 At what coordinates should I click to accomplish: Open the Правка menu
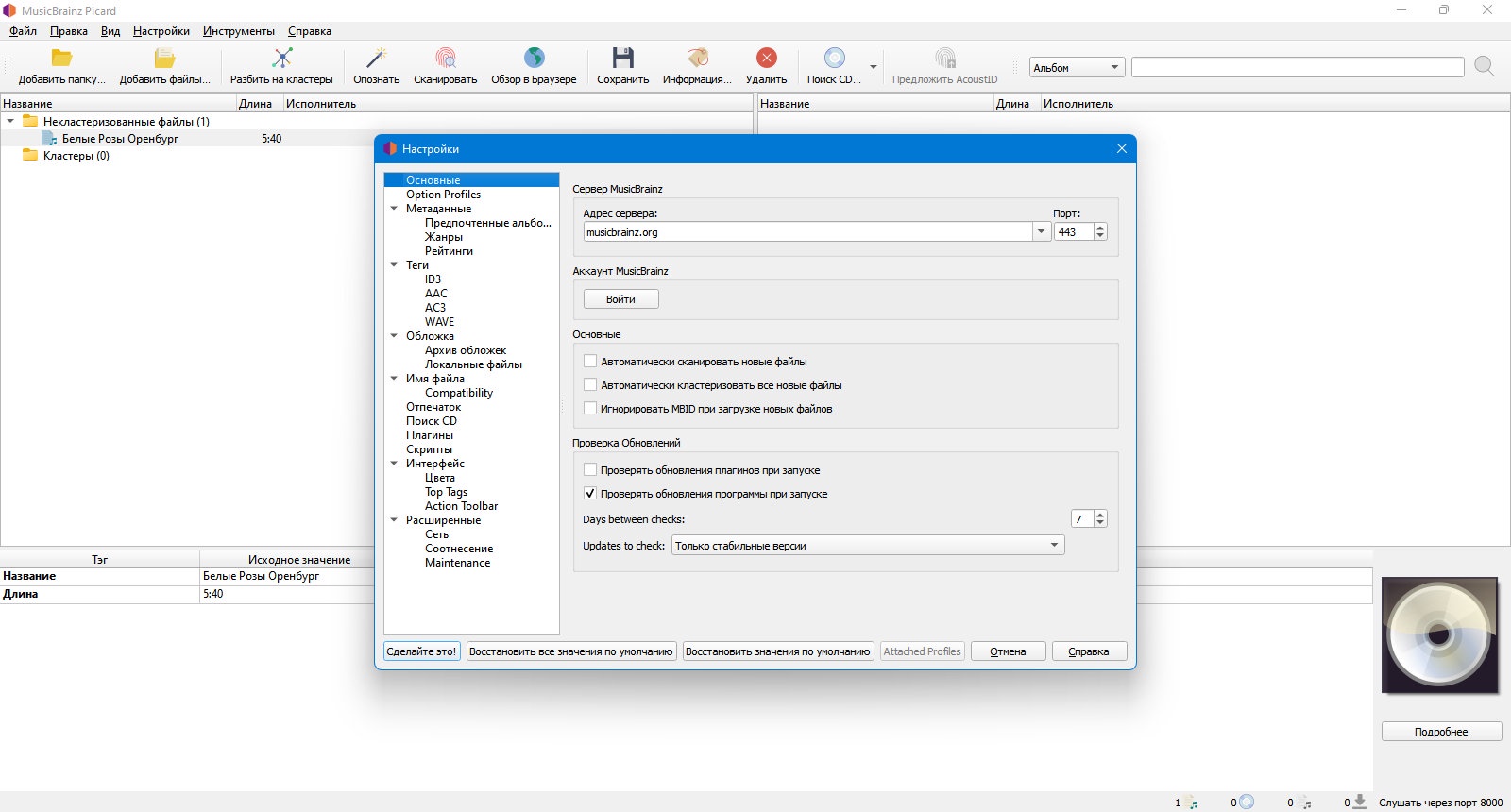[69, 31]
